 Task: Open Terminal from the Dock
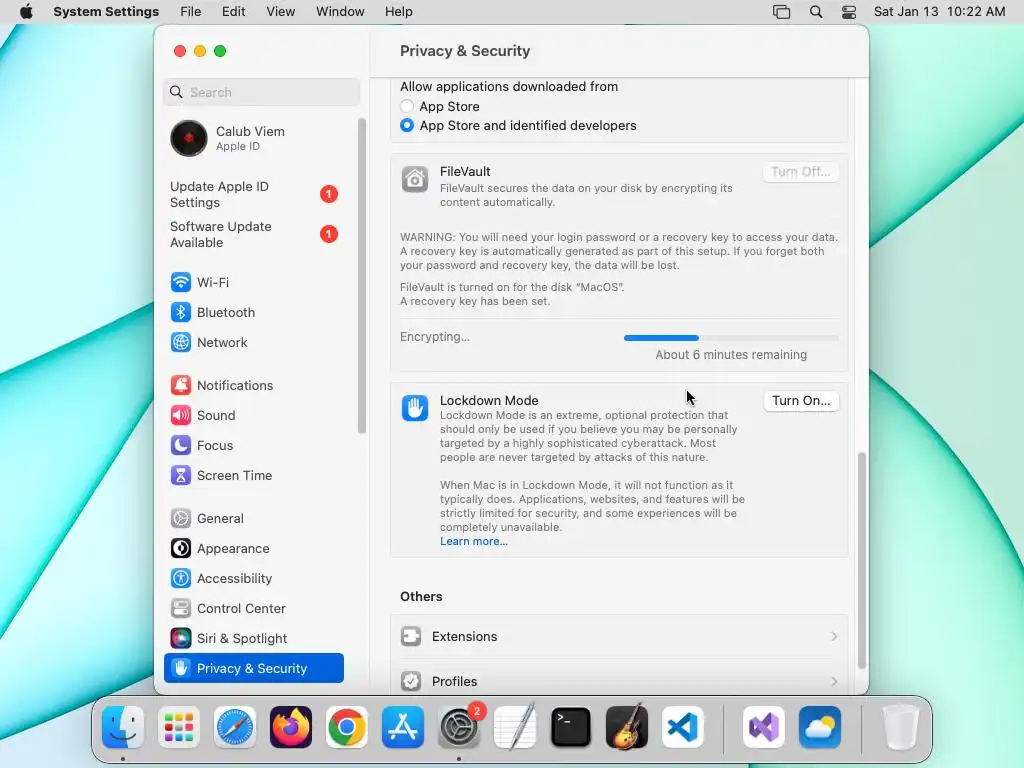(571, 727)
